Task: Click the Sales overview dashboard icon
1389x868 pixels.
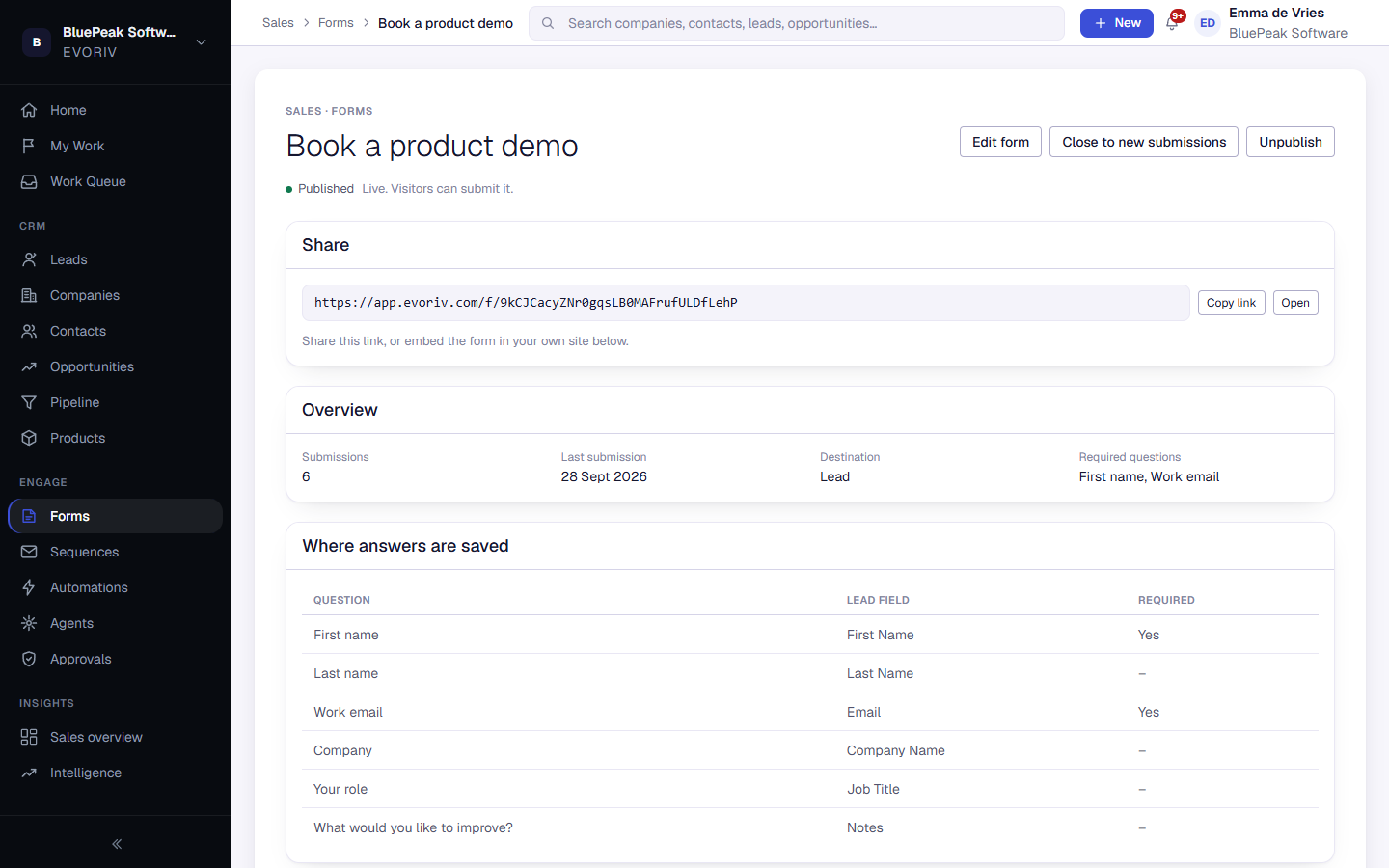Action: (29, 737)
